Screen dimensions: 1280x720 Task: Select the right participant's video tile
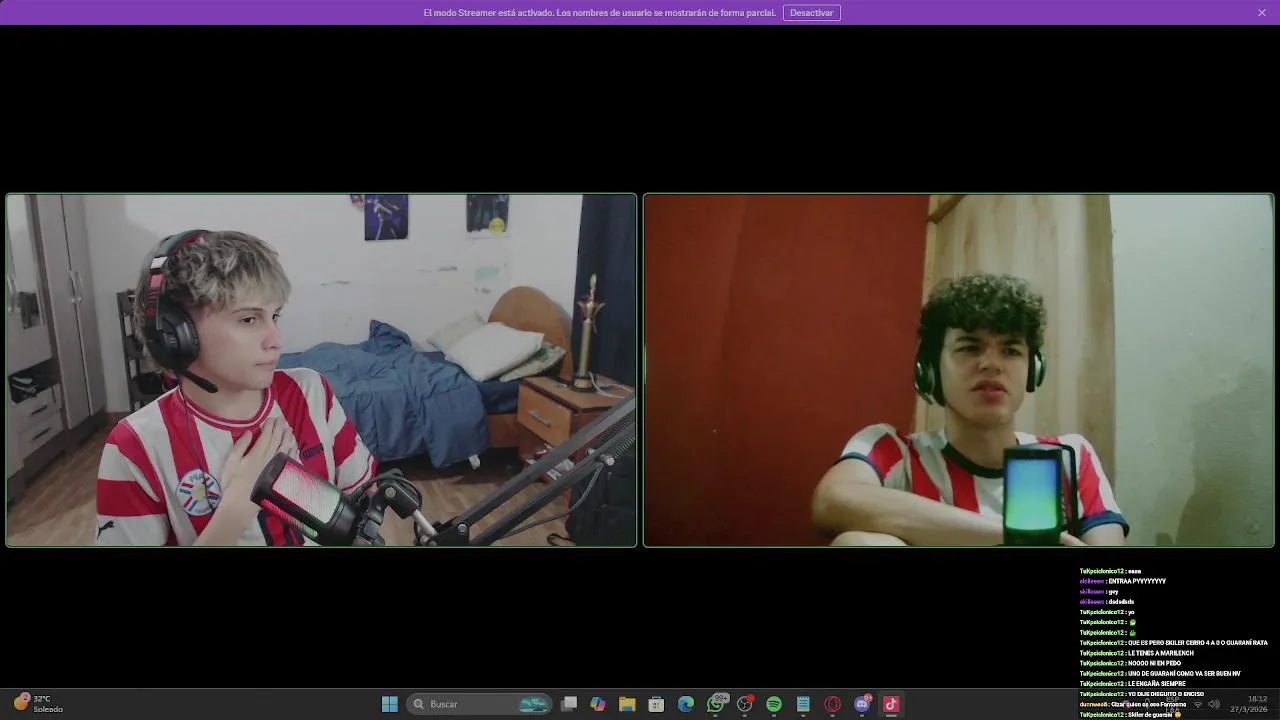click(959, 370)
